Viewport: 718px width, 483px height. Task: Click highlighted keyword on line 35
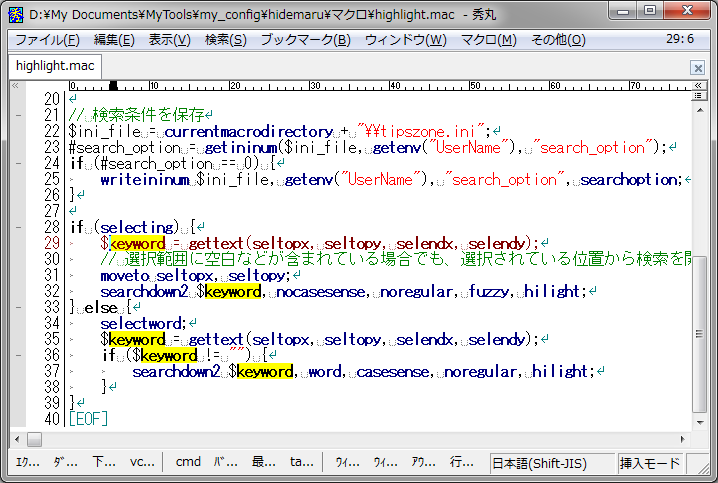tap(137, 340)
